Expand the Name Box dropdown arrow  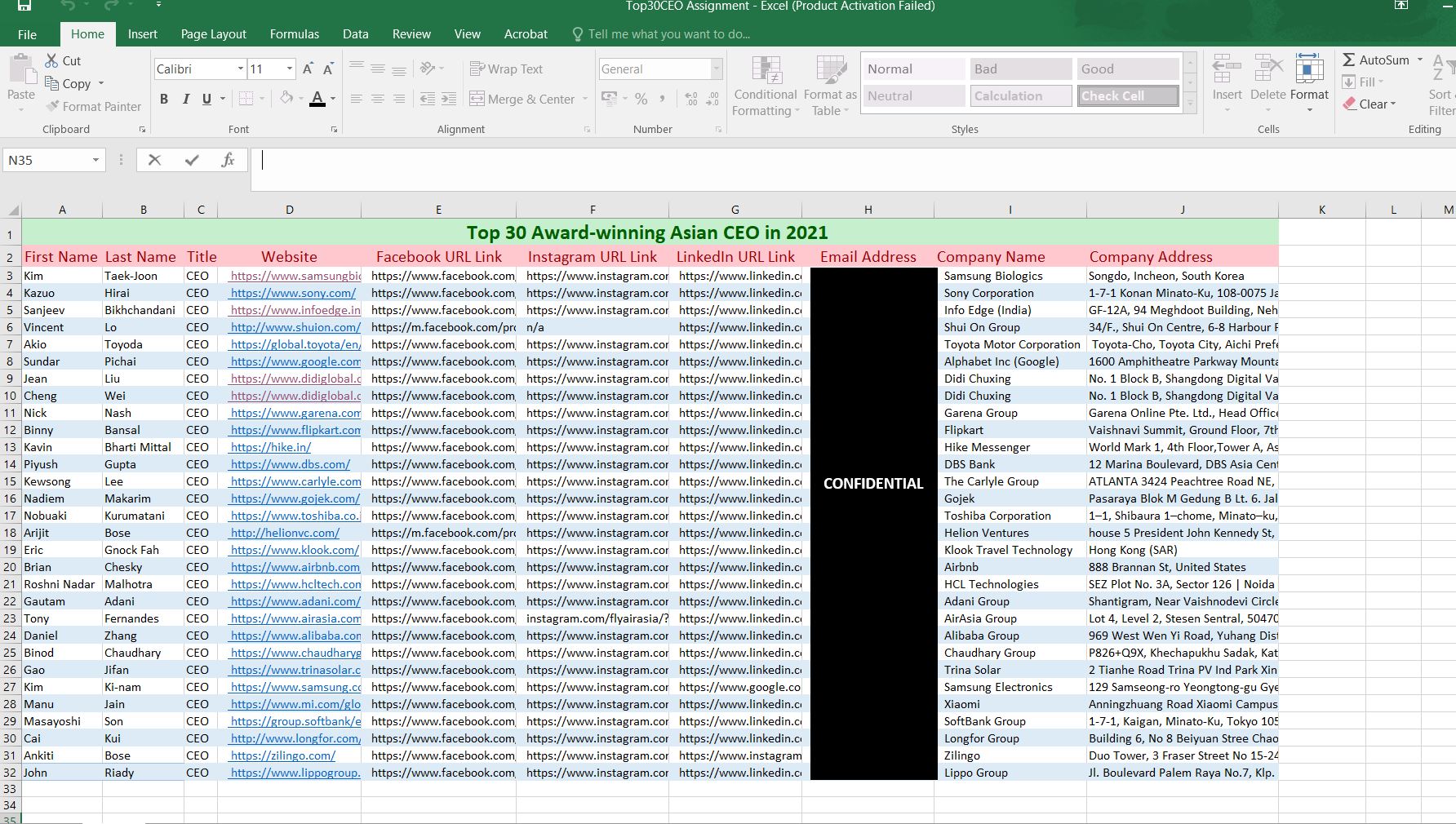(x=95, y=161)
